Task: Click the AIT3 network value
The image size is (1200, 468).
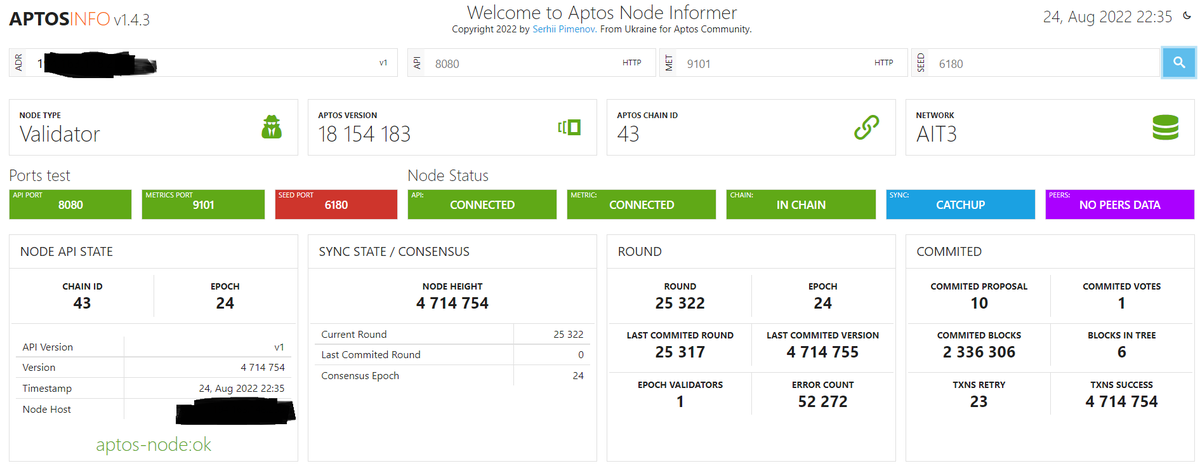Action: click(937, 134)
